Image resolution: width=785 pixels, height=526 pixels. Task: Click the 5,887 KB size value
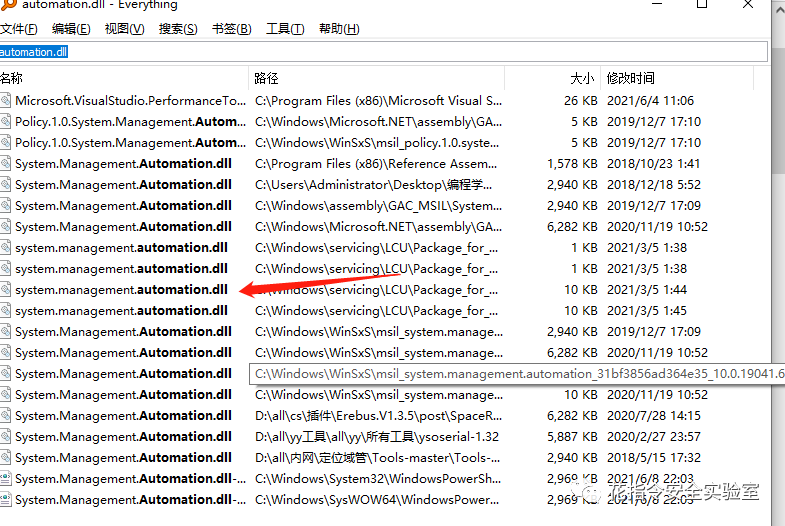pyautogui.click(x=572, y=437)
